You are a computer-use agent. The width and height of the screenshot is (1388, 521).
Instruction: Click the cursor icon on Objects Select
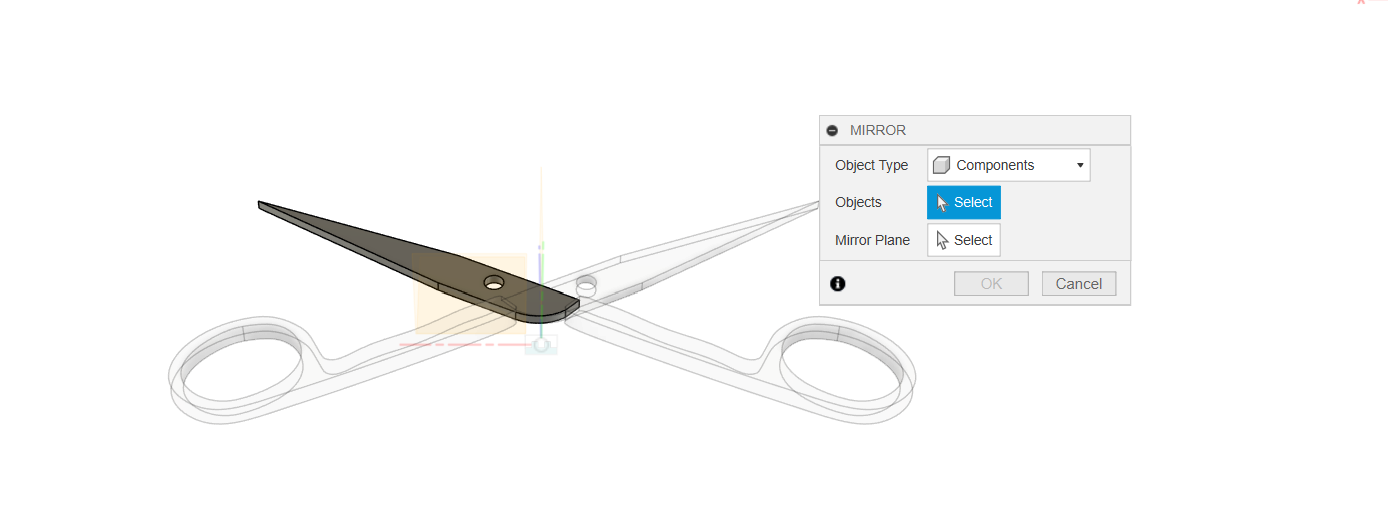tap(942, 203)
